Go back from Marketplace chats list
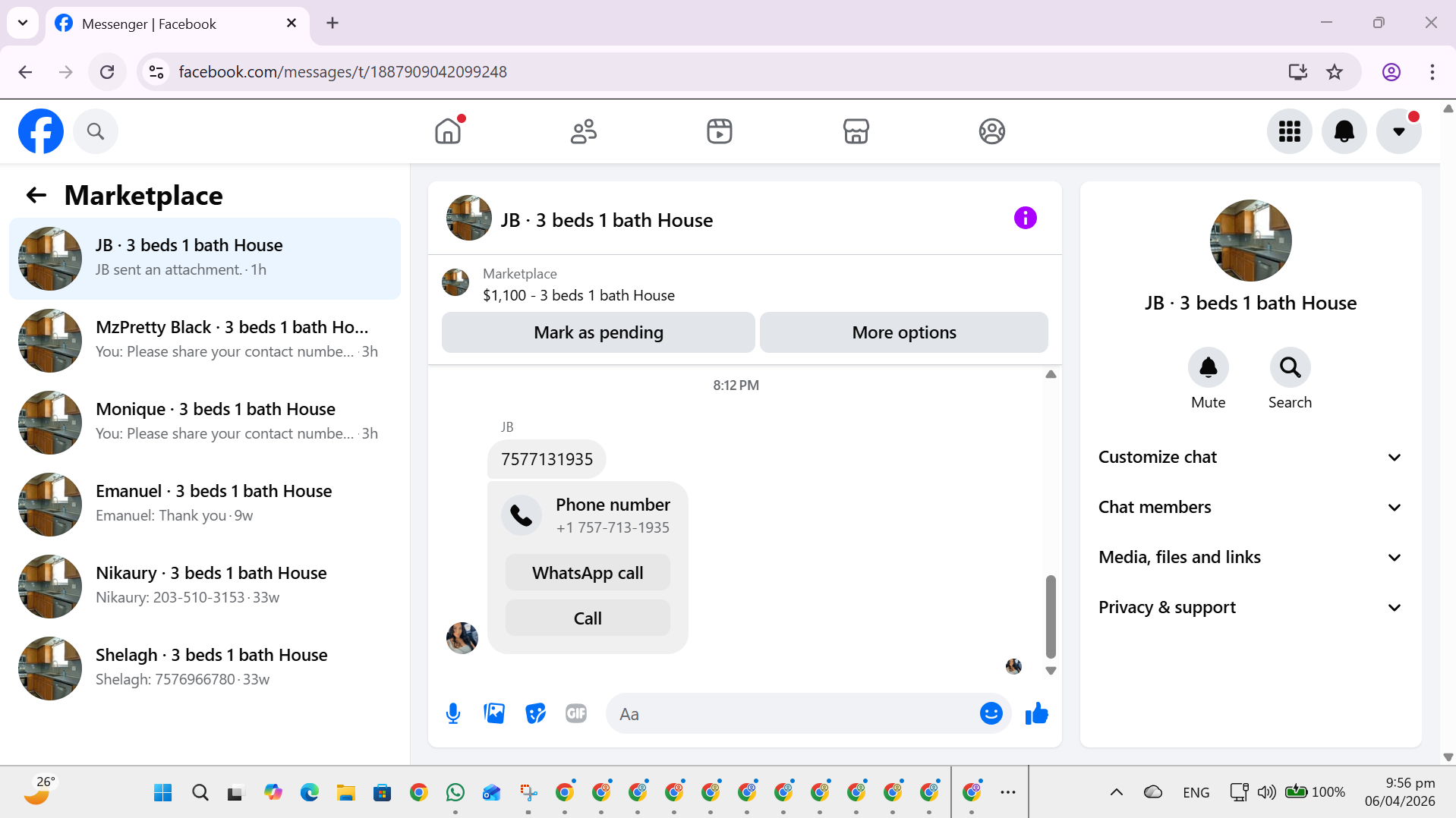 coord(36,196)
